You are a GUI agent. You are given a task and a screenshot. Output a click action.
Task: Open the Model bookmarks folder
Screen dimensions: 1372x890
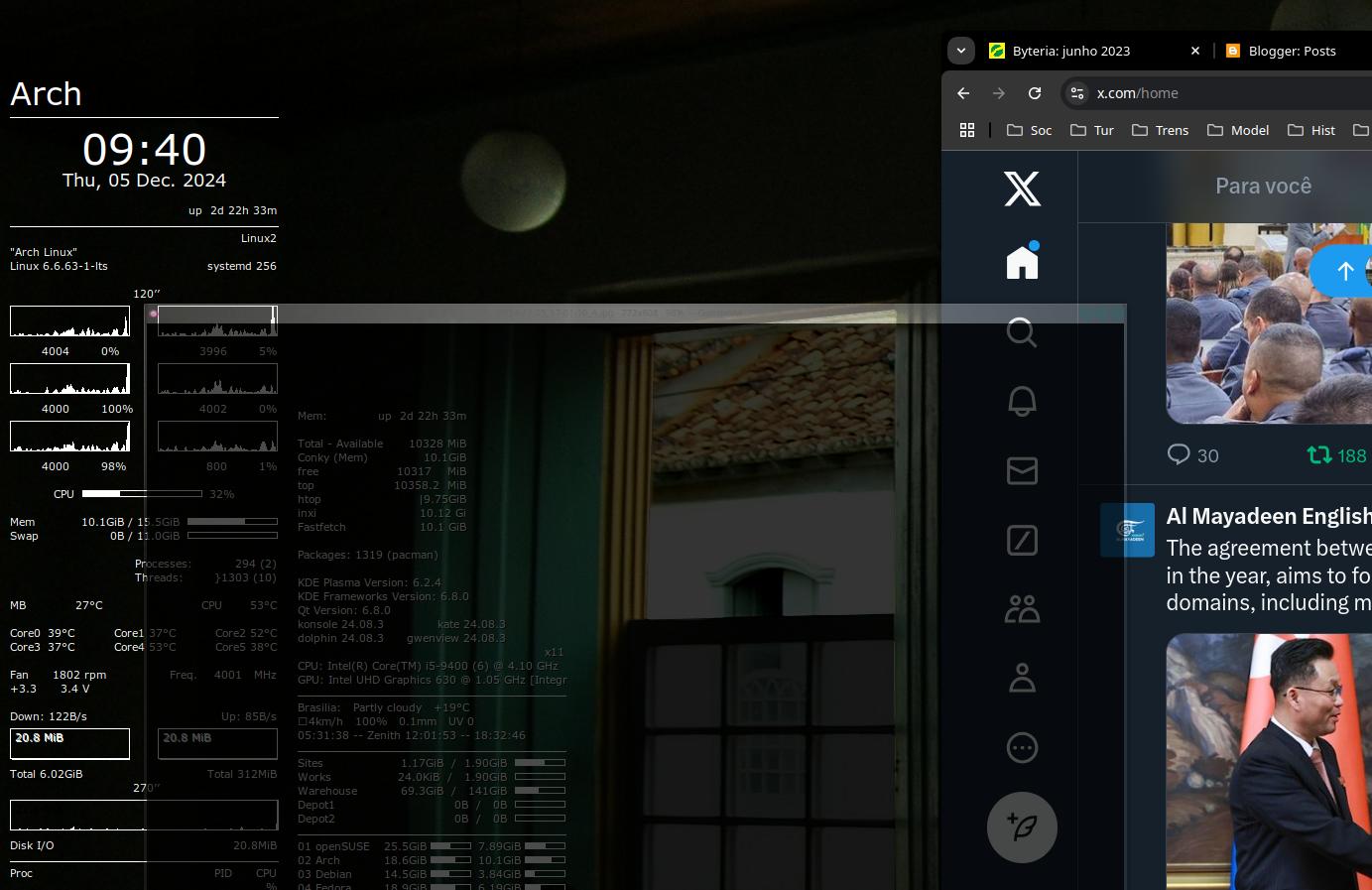click(x=1238, y=130)
